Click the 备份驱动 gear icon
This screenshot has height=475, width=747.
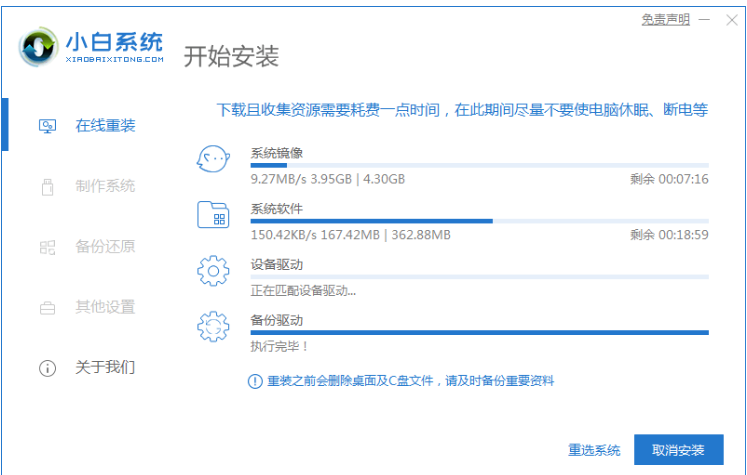coord(213,327)
